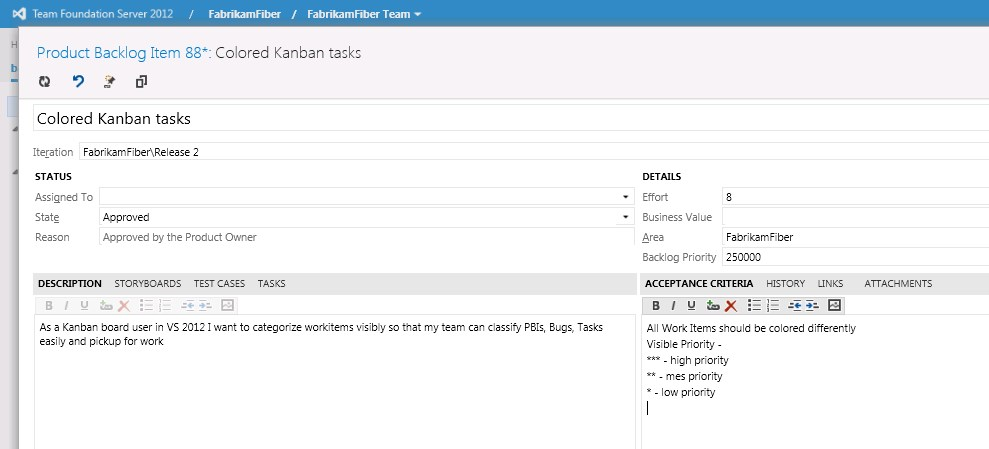Click the Product Backlog Item 88 link
This screenshot has width=989, height=449.
pos(122,52)
